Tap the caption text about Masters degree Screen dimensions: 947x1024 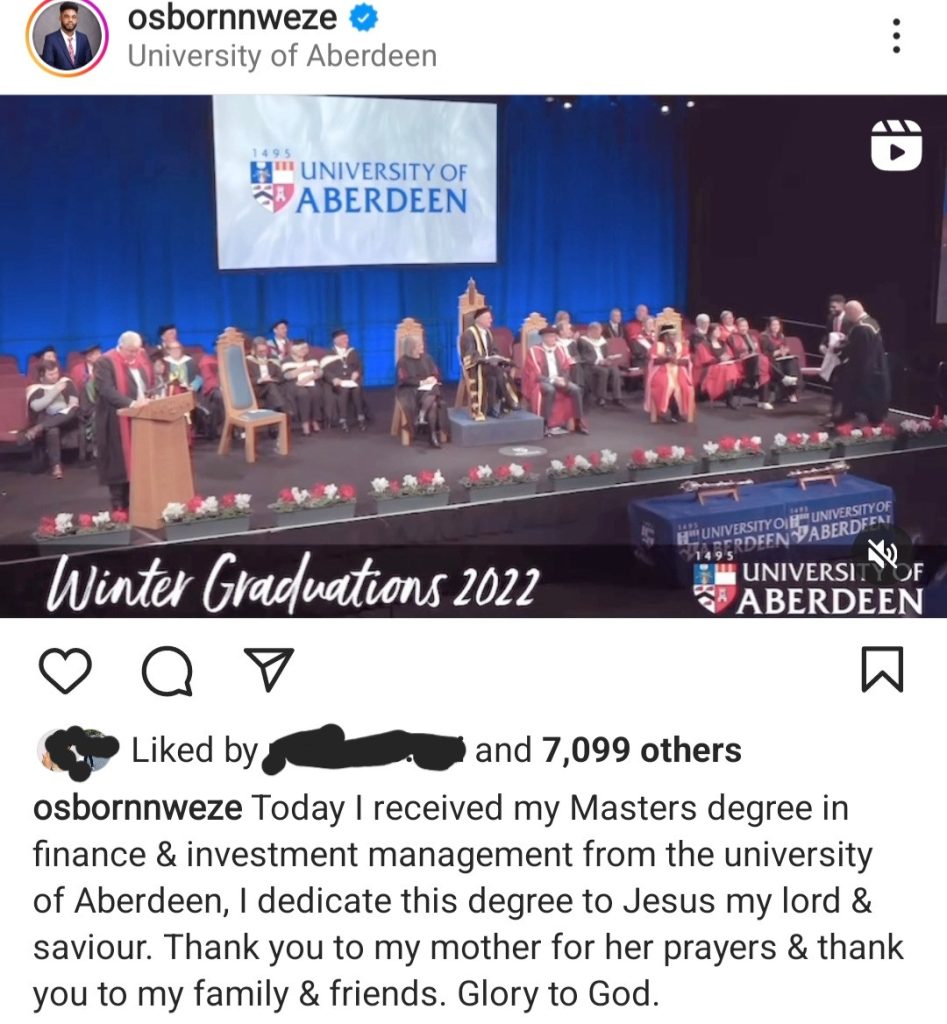click(x=468, y=901)
